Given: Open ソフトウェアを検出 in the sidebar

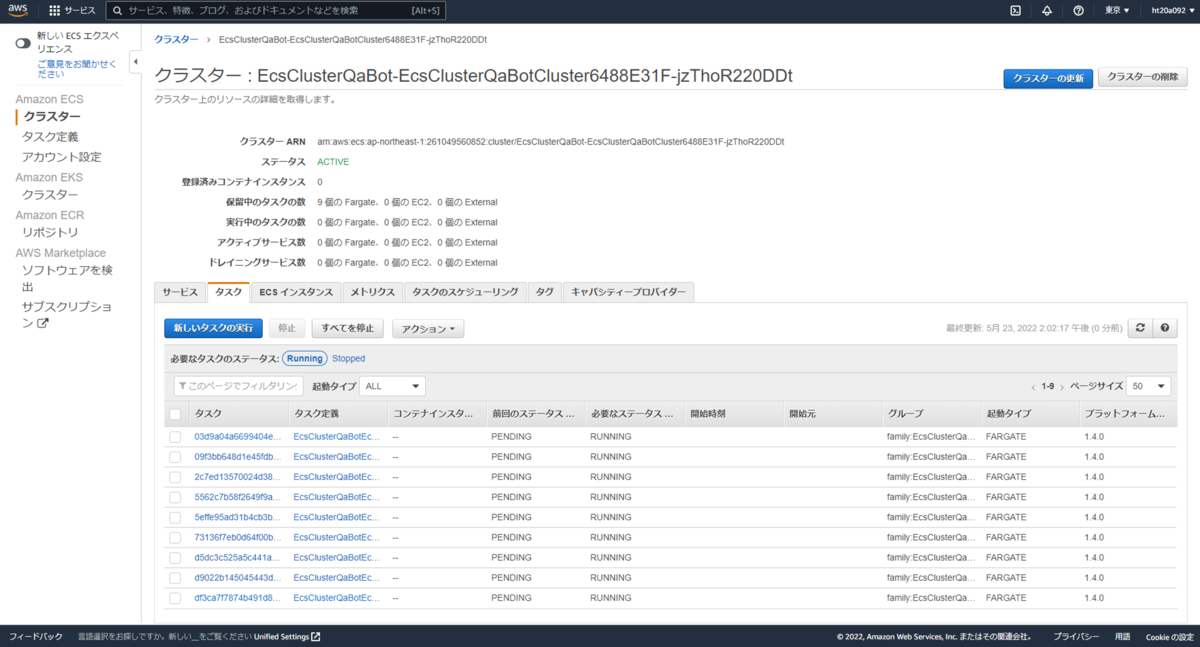Looking at the screenshot, I should 67,278.
